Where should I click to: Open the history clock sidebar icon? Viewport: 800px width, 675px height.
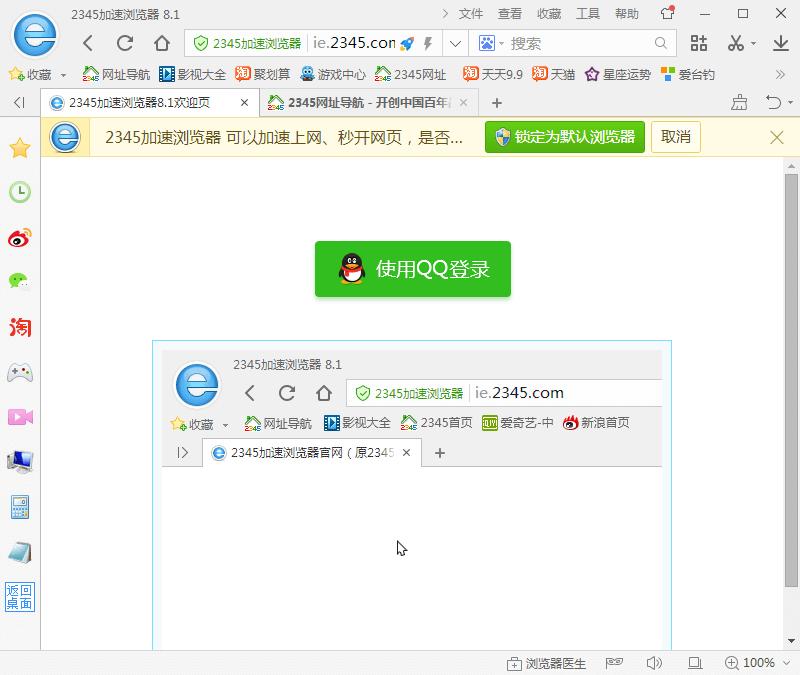click(x=20, y=192)
